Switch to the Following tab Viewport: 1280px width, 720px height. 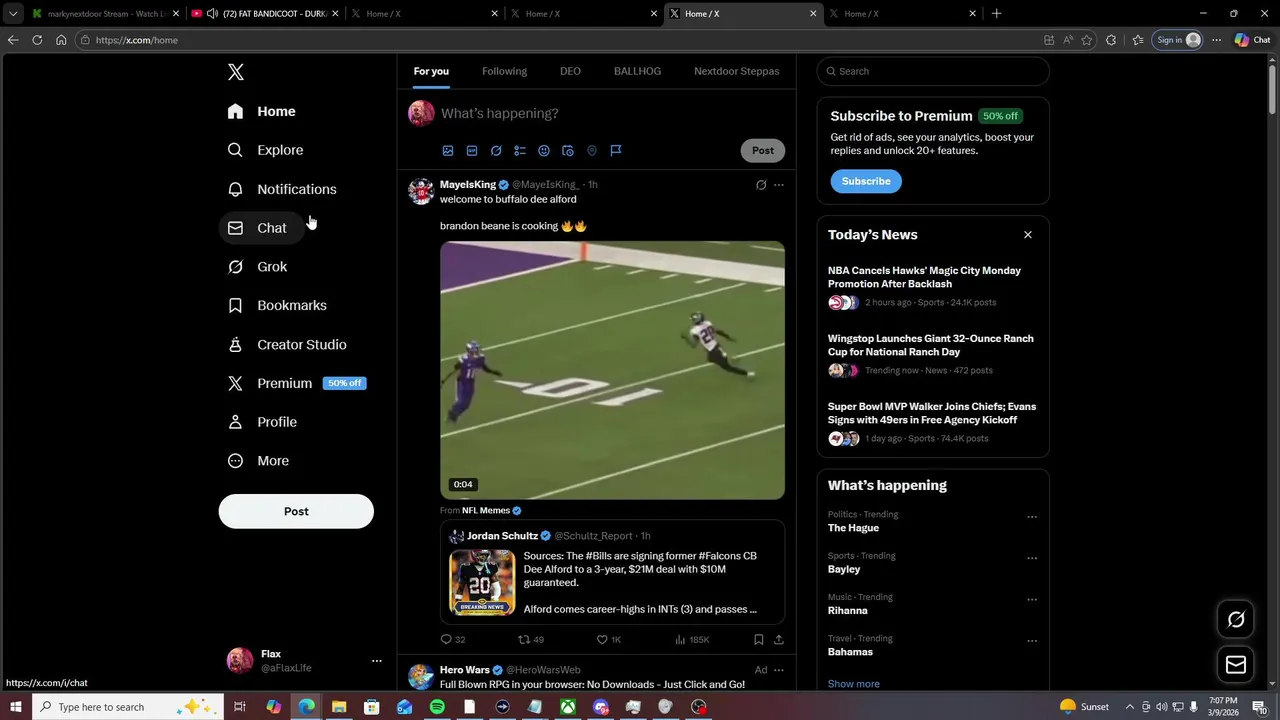[504, 71]
